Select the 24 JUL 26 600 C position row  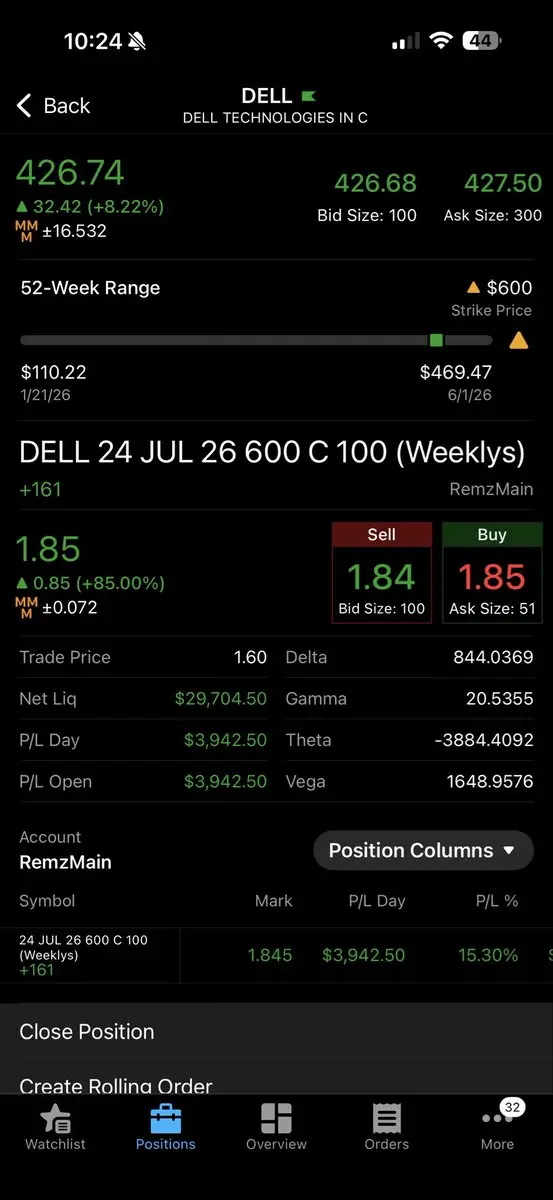click(x=276, y=955)
